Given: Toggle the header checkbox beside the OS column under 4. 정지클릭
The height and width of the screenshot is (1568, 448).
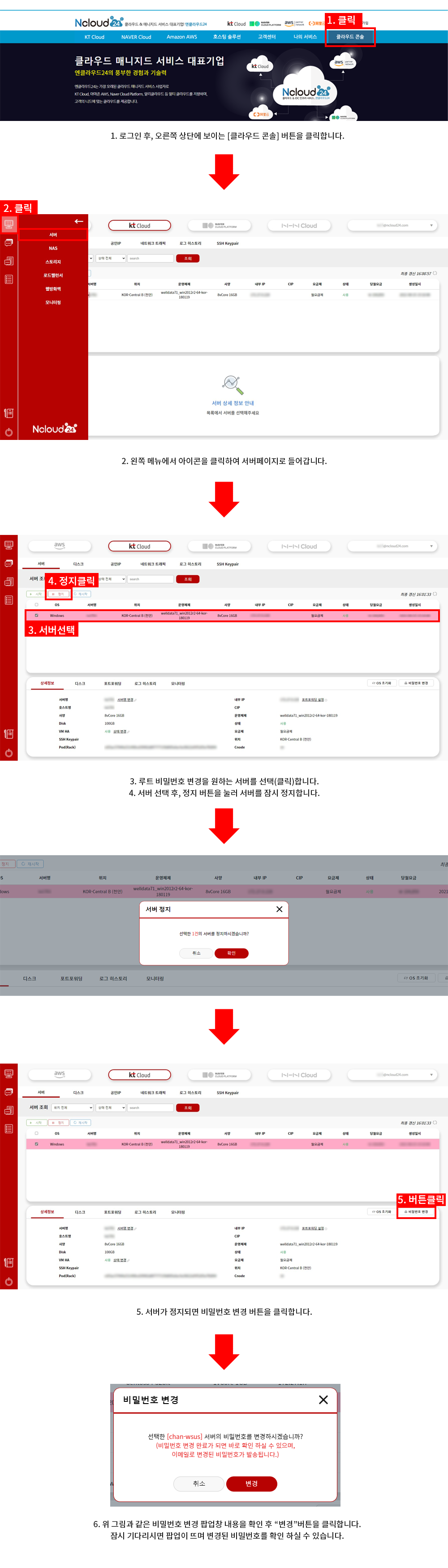Looking at the screenshot, I should pyautogui.click(x=37, y=604).
